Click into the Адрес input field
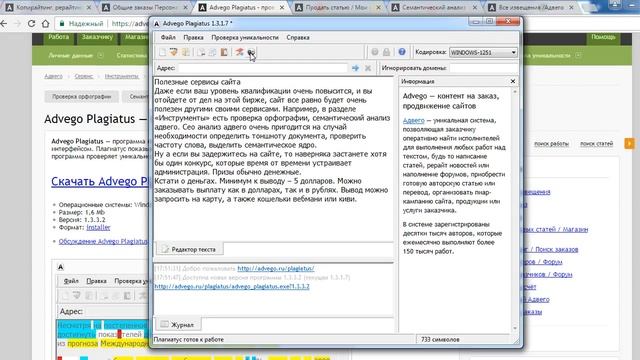The height and width of the screenshot is (360, 640). click(263, 68)
